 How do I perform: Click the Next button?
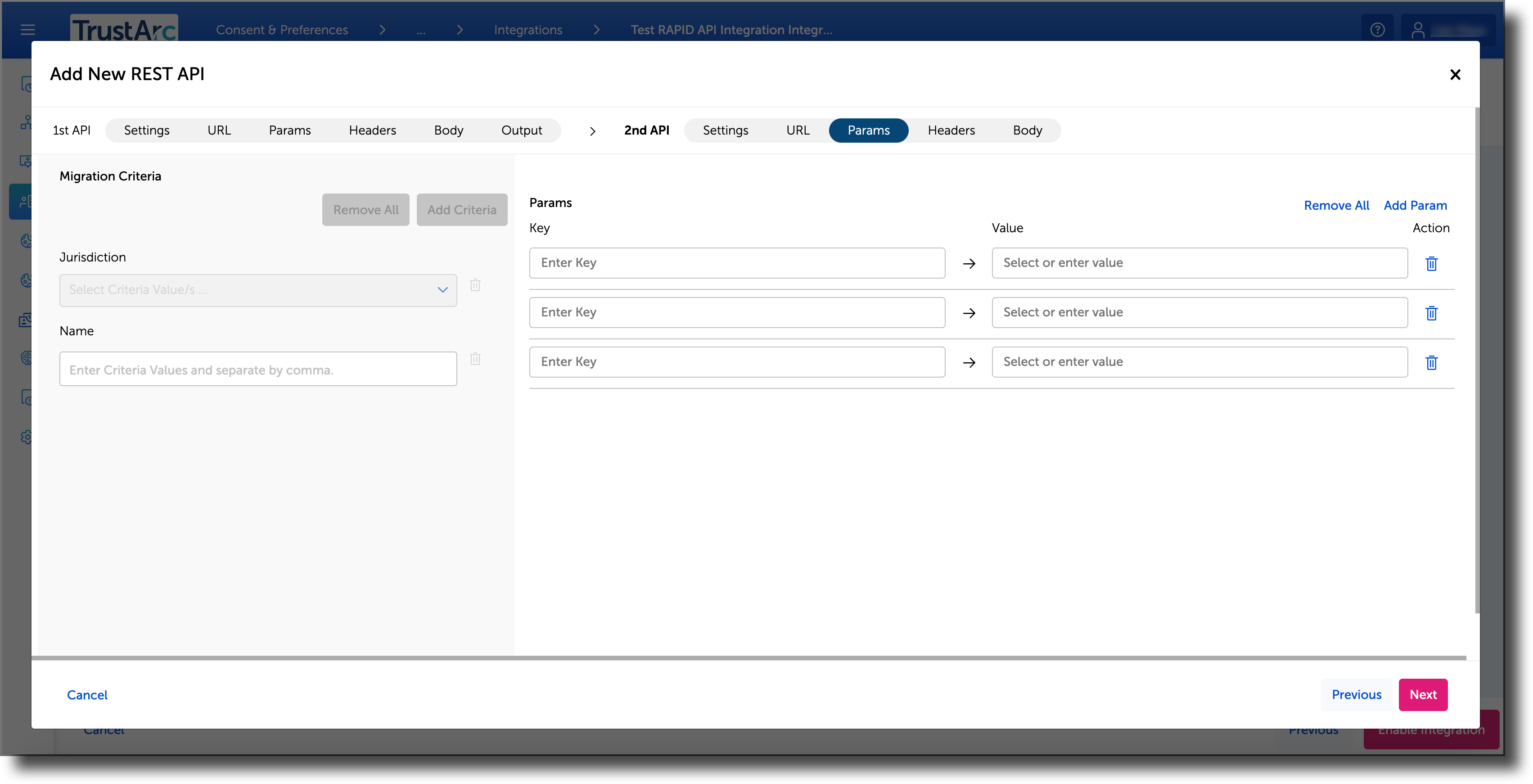(x=1422, y=695)
